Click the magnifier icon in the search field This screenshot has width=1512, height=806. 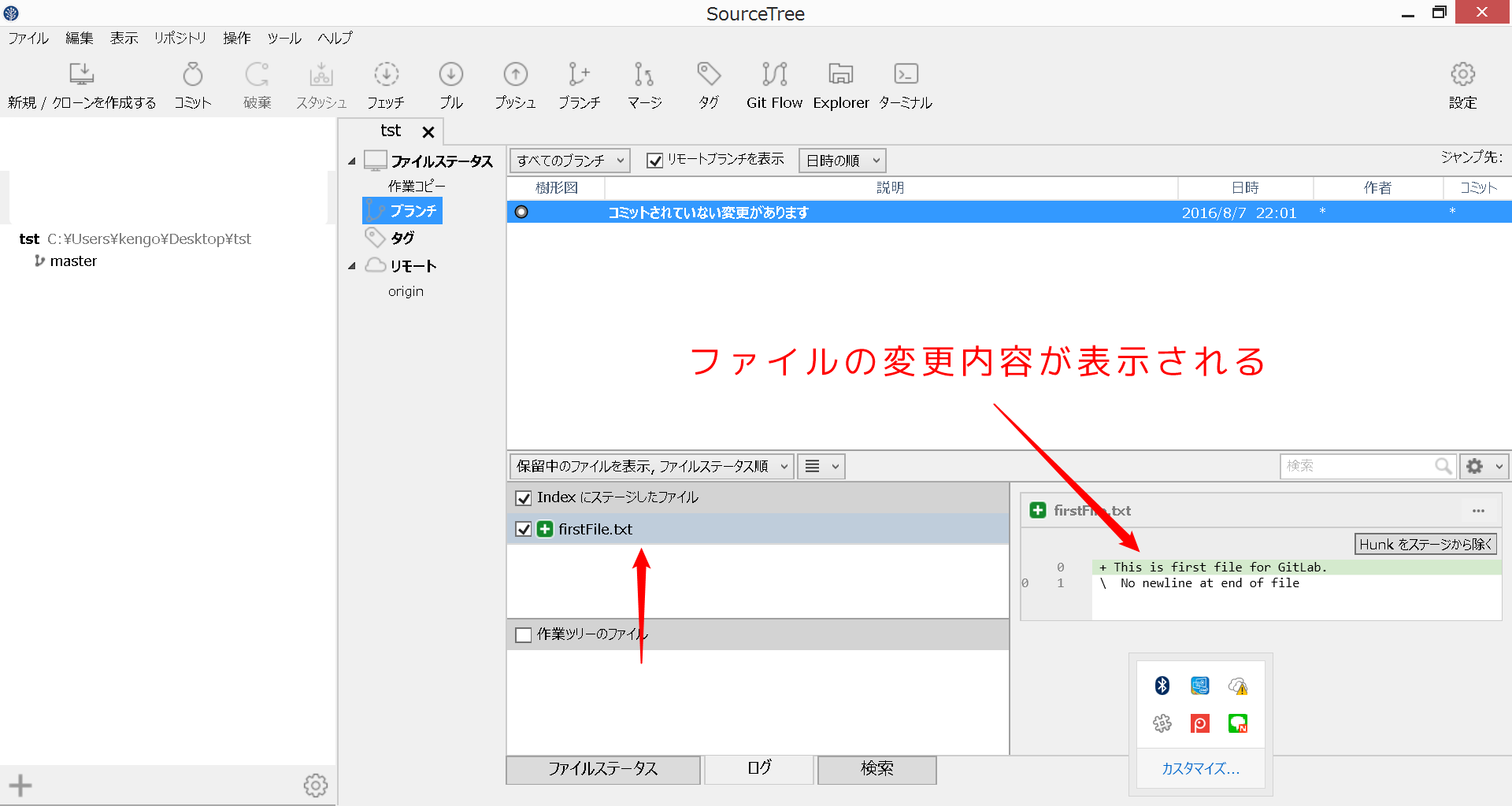[x=1443, y=466]
